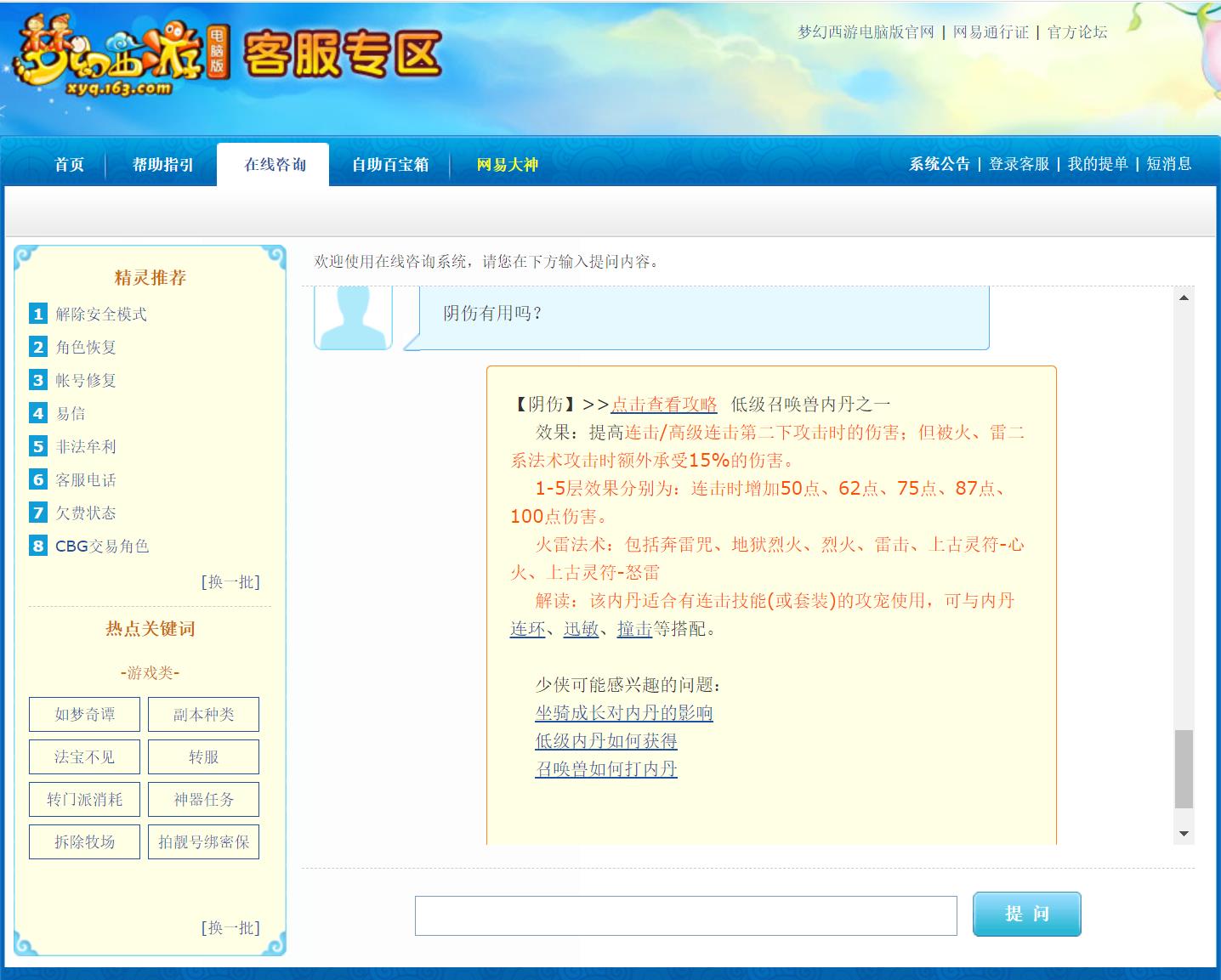Click the 坐骑成长对内丹的影响 question link
The height and width of the screenshot is (980, 1221).
click(623, 714)
